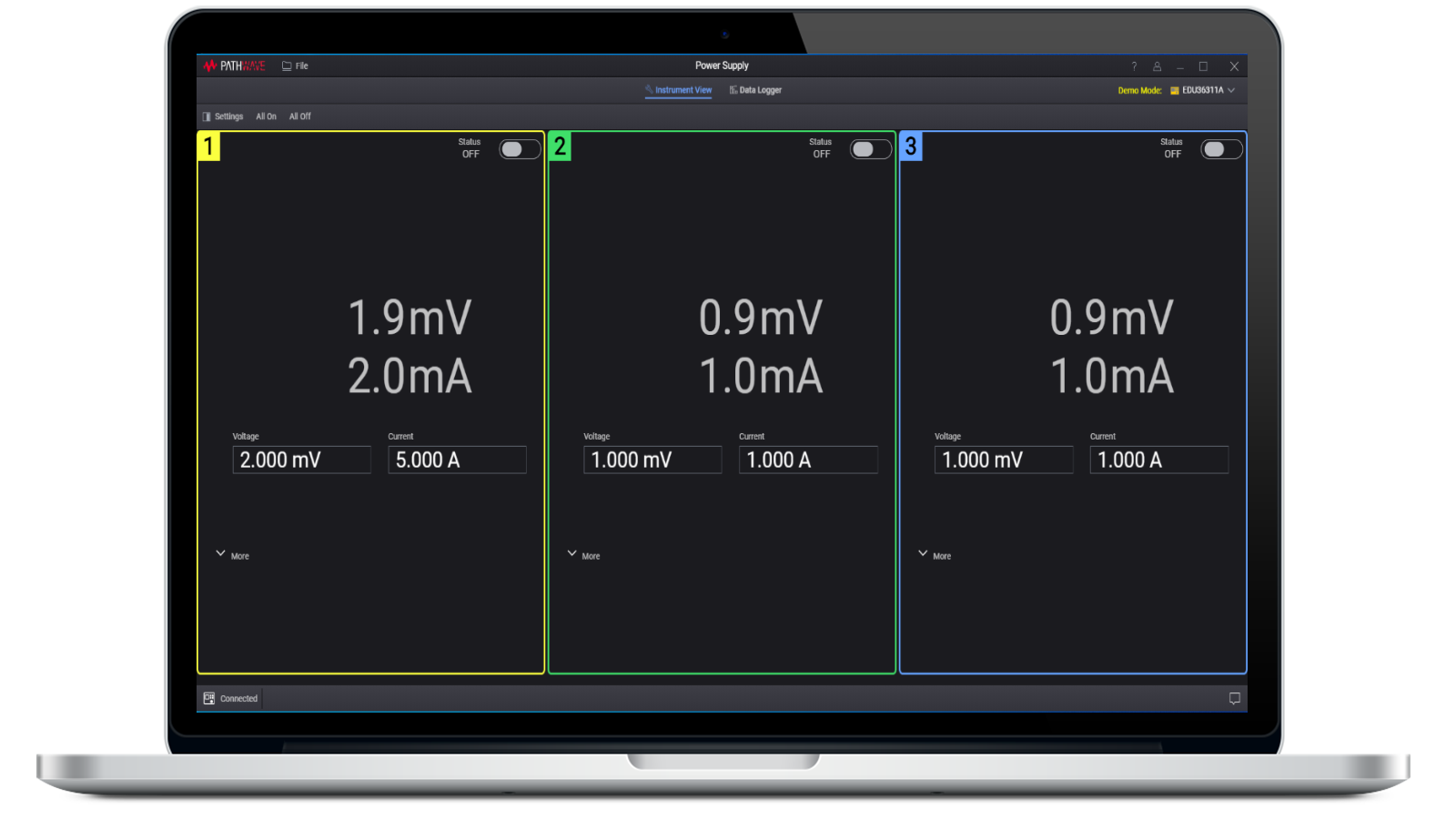Screen dimensions: 1456x819
Task: Switch to the Instrument View tab
Action: point(679,90)
